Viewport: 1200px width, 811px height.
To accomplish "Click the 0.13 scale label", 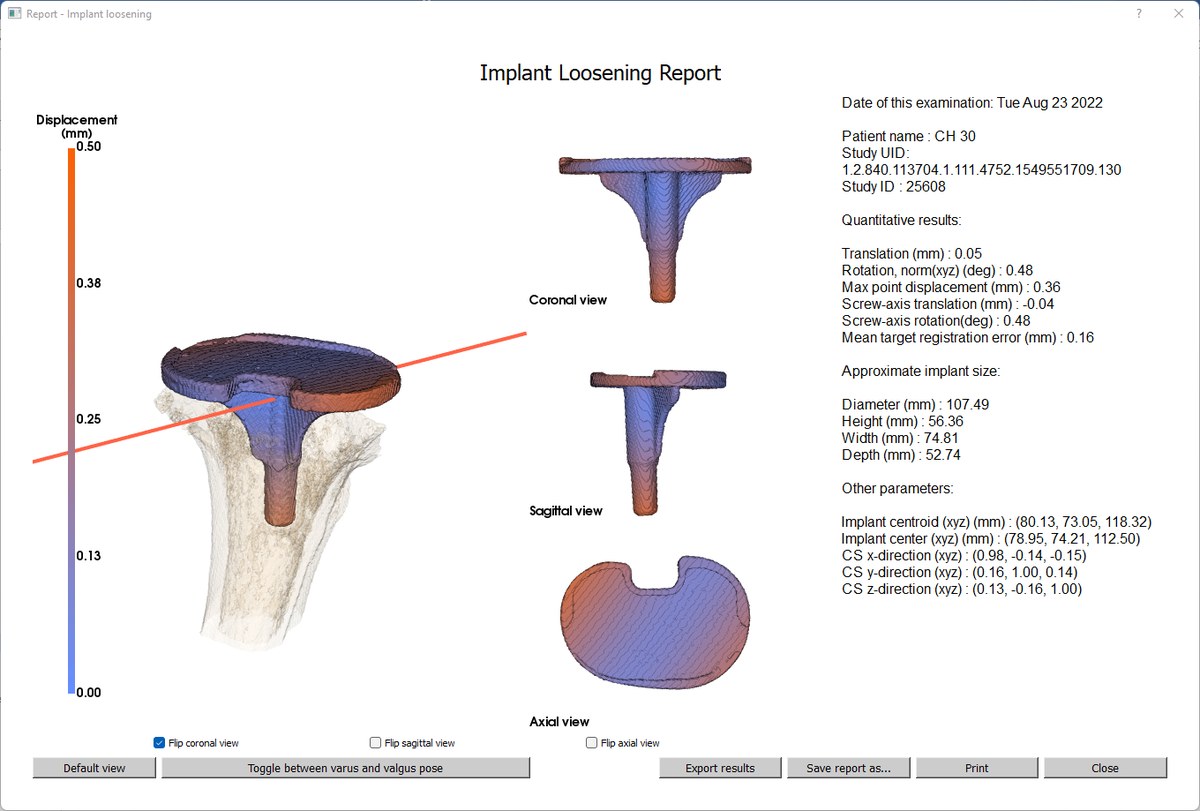I will pyautogui.click(x=89, y=556).
